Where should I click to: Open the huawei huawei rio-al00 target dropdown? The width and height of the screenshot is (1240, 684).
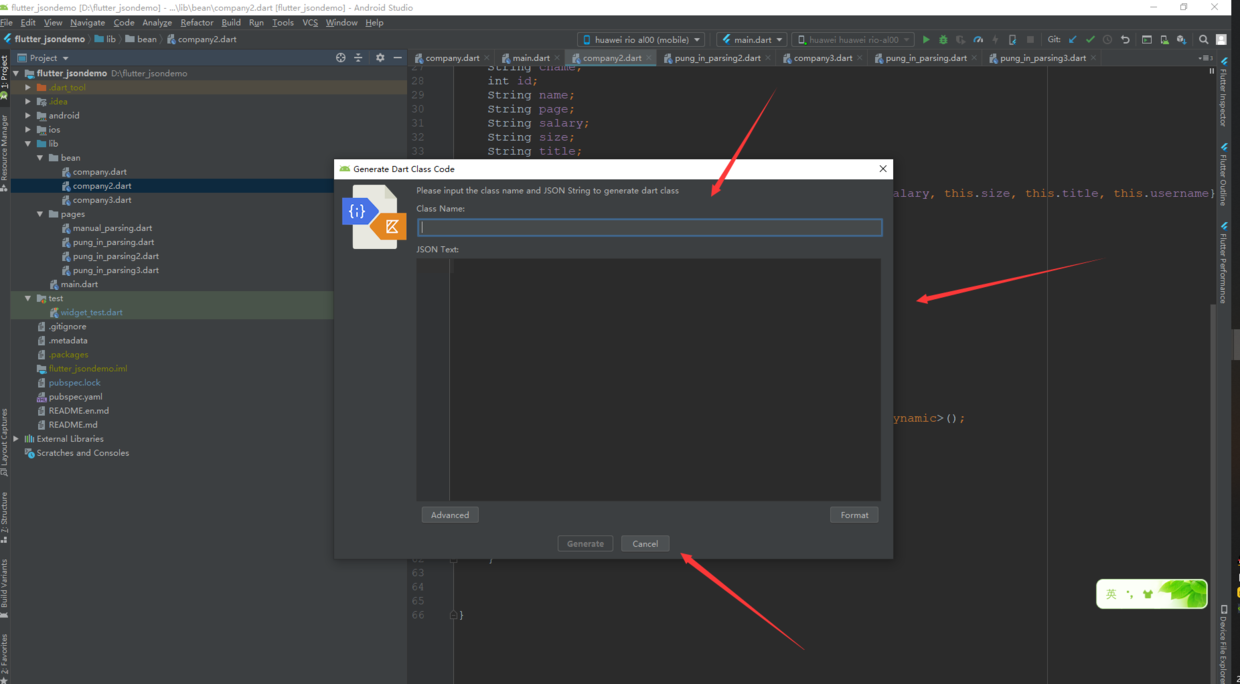coord(853,40)
